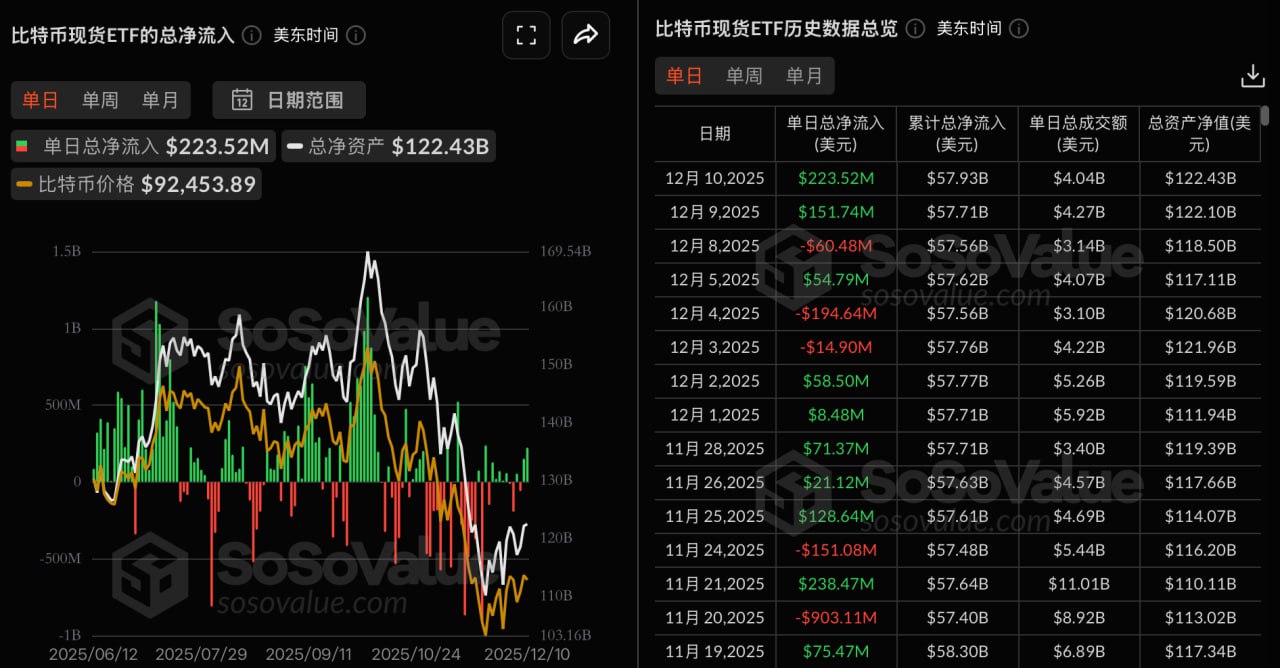The image size is (1280, 668).
Task: Switch chart to 单周 view
Action: [x=100, y=100]
